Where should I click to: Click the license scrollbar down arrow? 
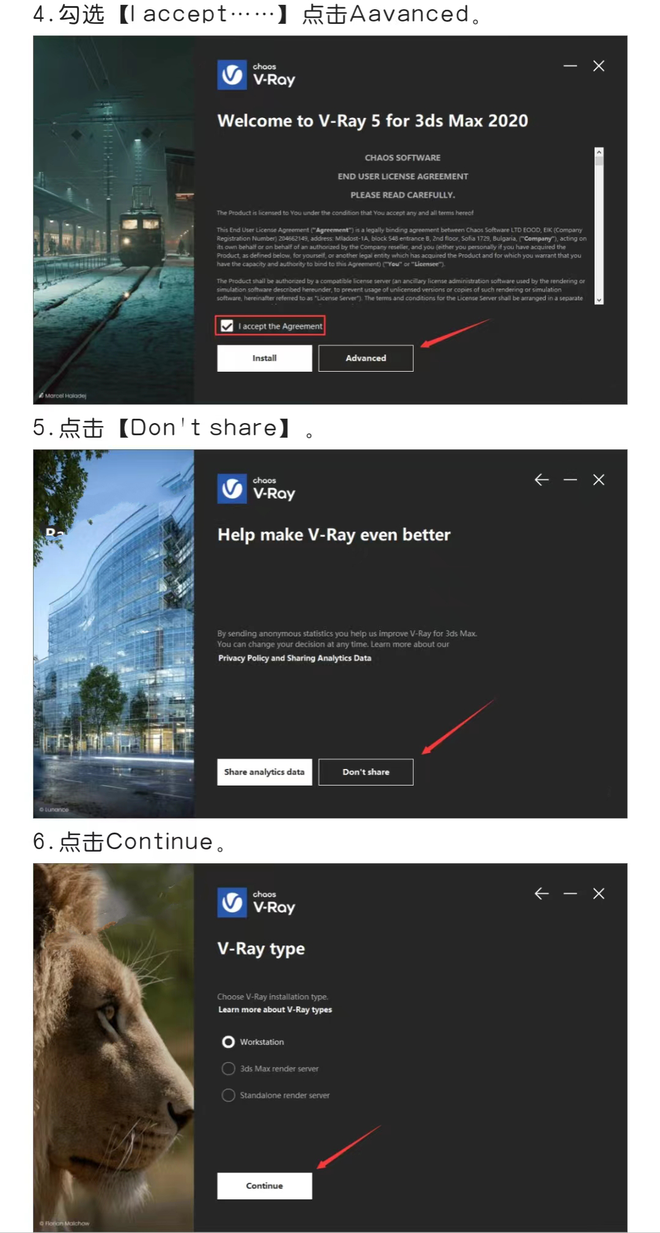click(599, 299)
